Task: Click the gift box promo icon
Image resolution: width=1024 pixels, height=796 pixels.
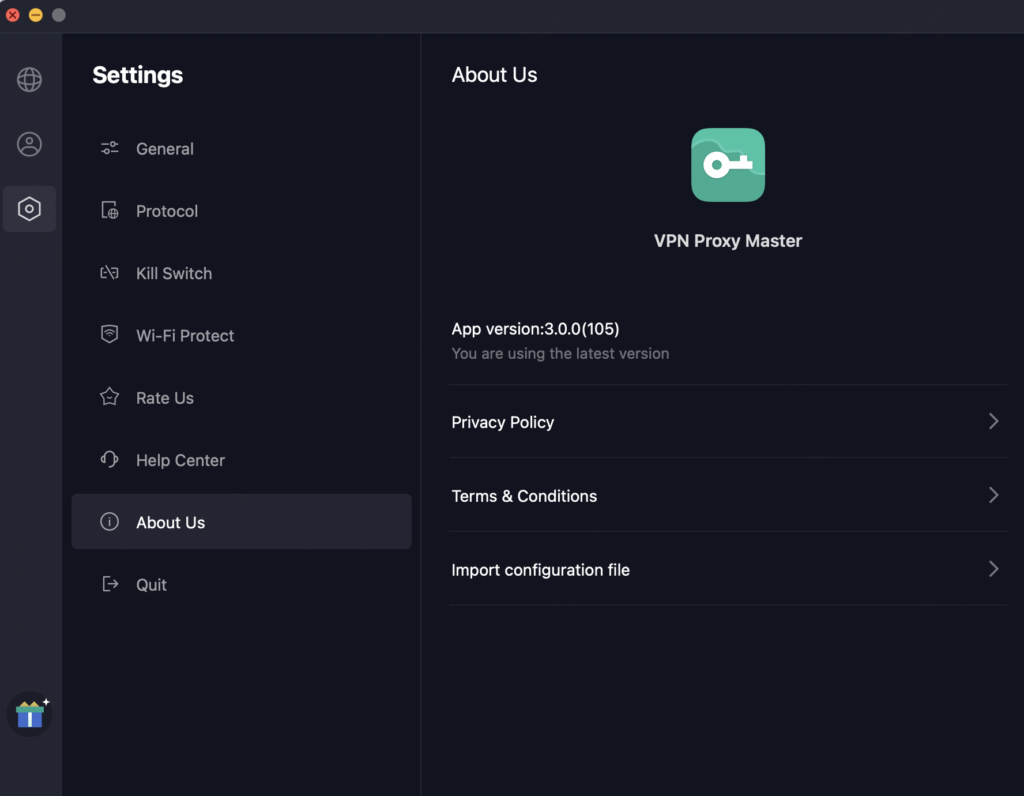Action: (x=30, y=714)
